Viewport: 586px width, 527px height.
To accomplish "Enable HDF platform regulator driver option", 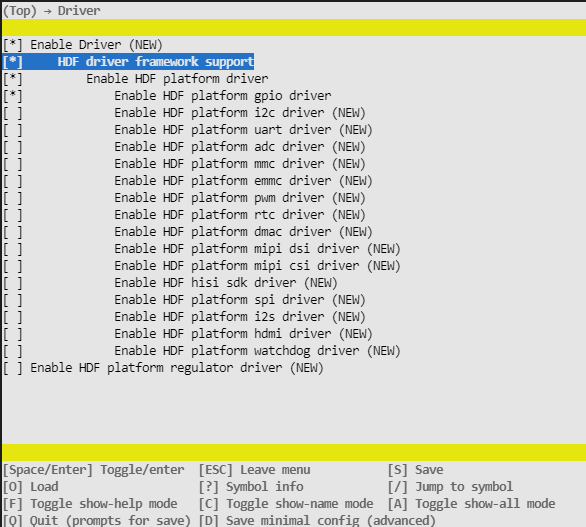I will pyautogui.click(x=163, y=368).
